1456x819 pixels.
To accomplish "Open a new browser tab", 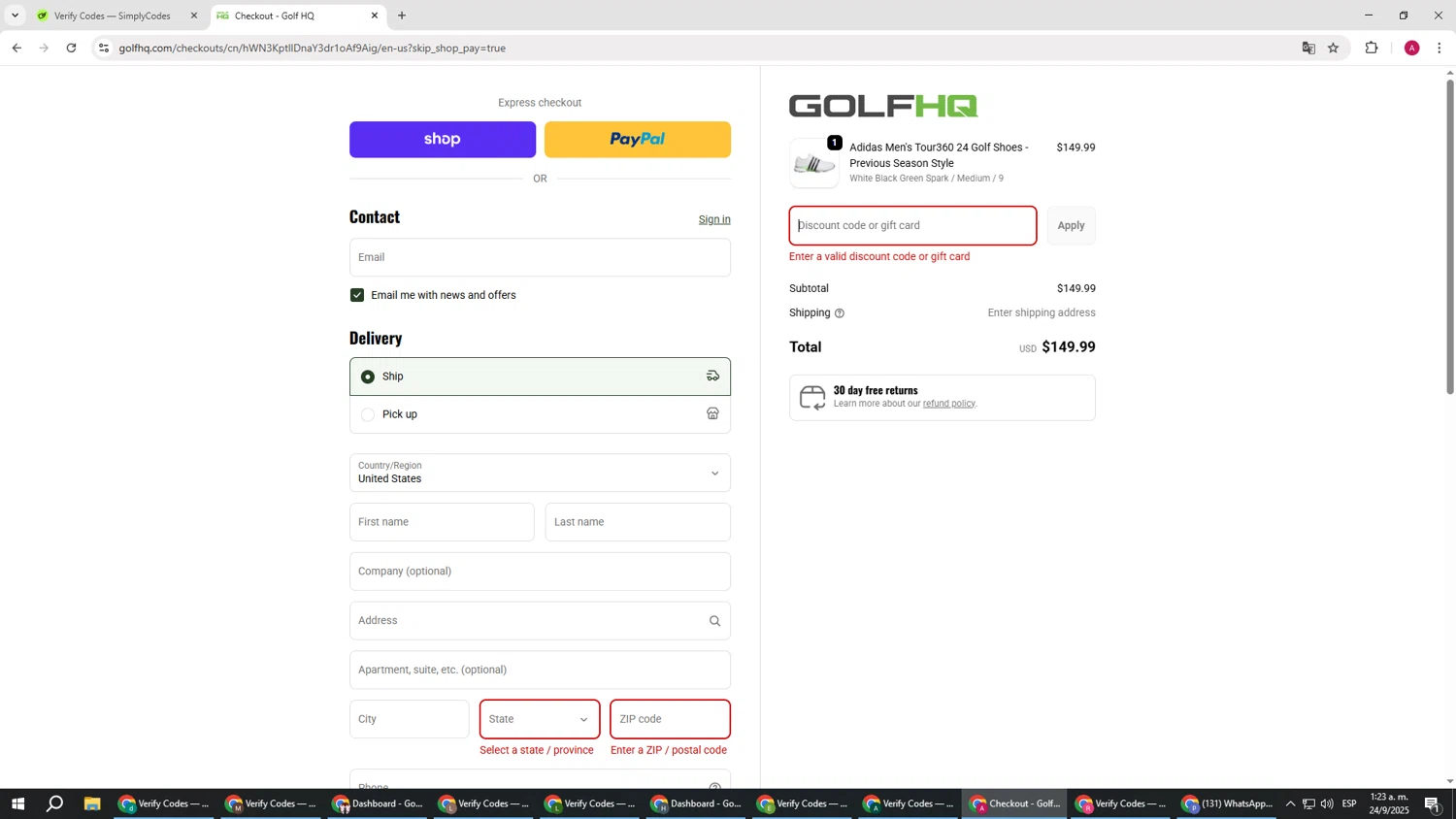I will pyautogui.click(x=402, y=16).
